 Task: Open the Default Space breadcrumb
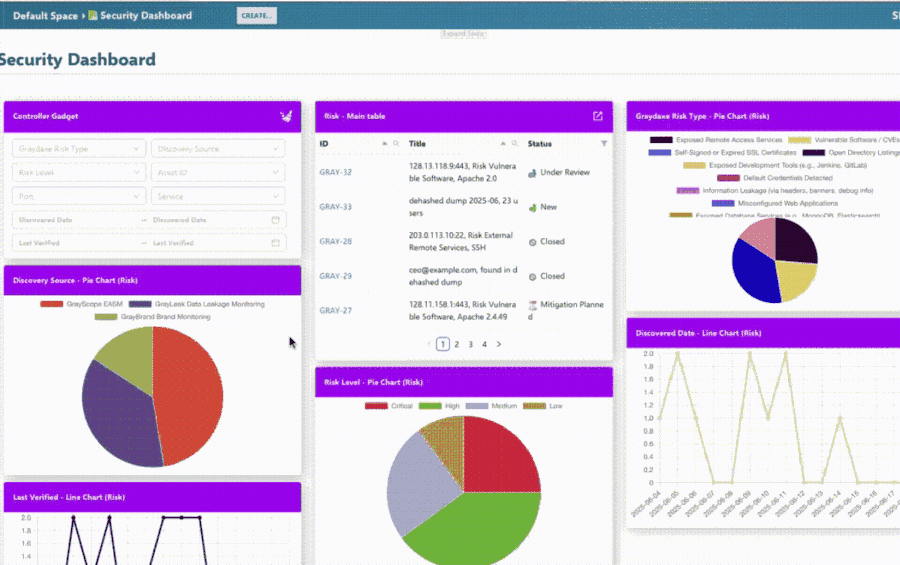pos(45,16)
